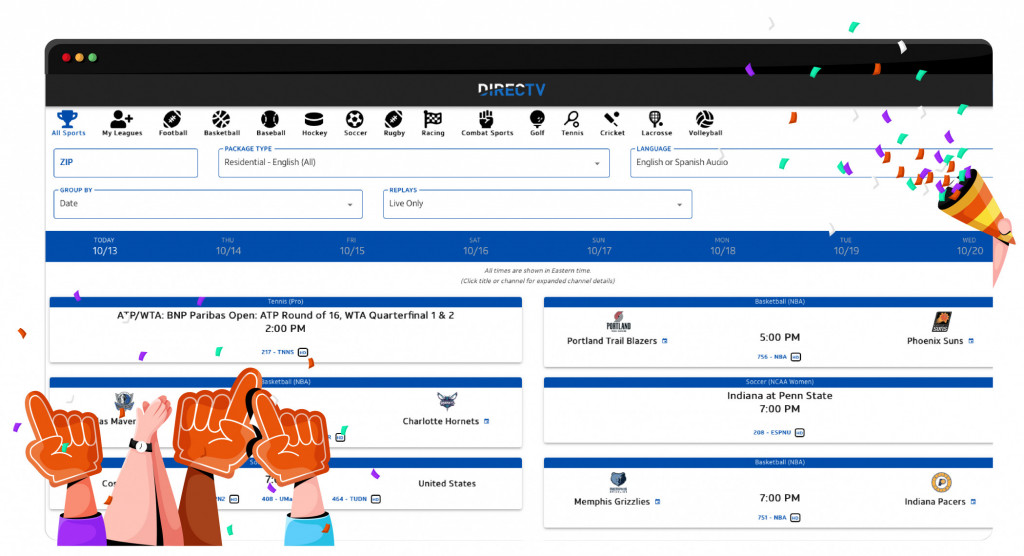1024x556 pixels.
Task: Open the Replays dropdown
Action: pos(537,204)
